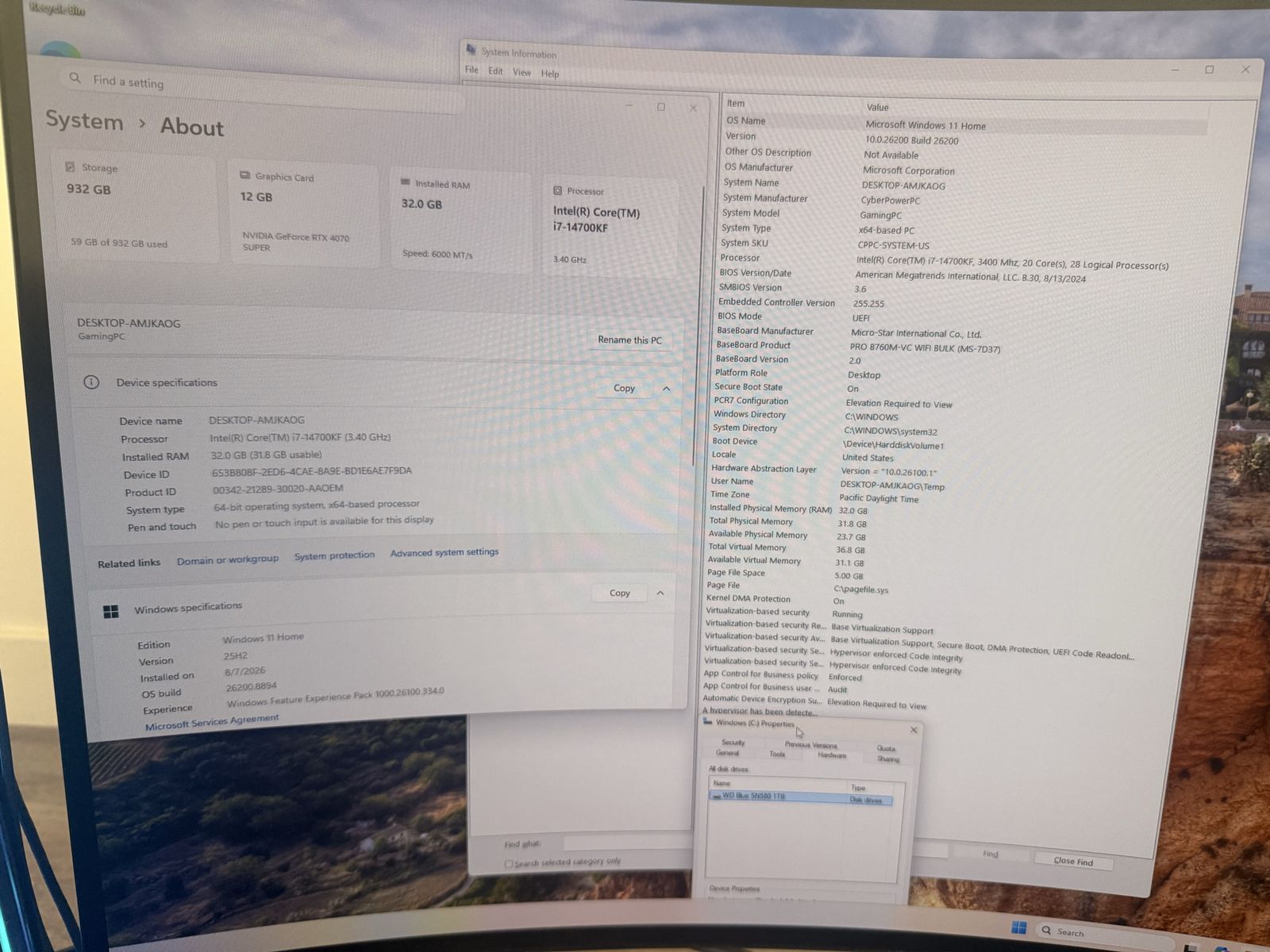This screenshot has height=952, width=1270.
Task: Click the OS build value 26200.8894
Action: click(252, 687)
